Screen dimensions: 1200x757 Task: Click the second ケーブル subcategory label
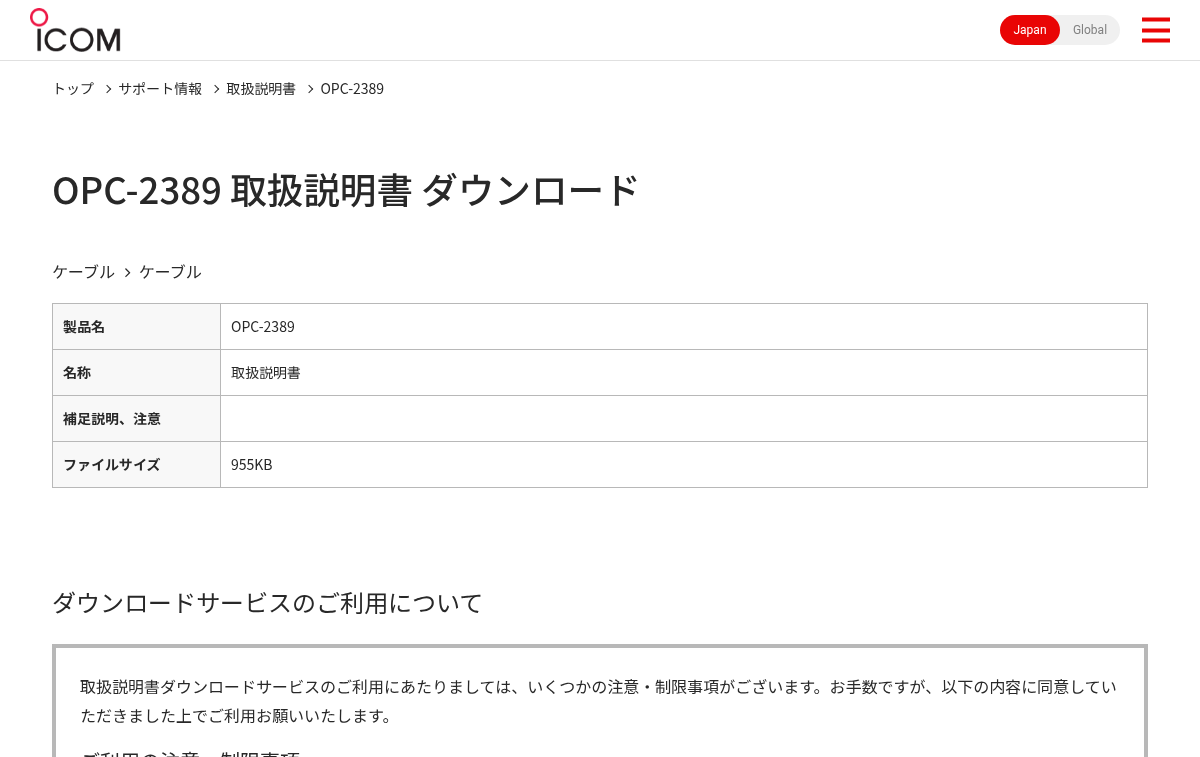tap(170, 271)
